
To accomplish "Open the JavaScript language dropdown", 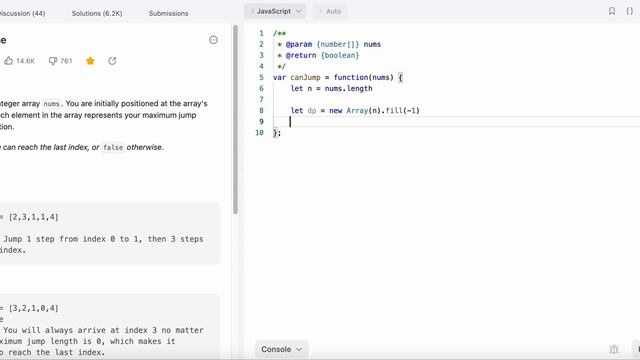I will click(x=275, y=11).
